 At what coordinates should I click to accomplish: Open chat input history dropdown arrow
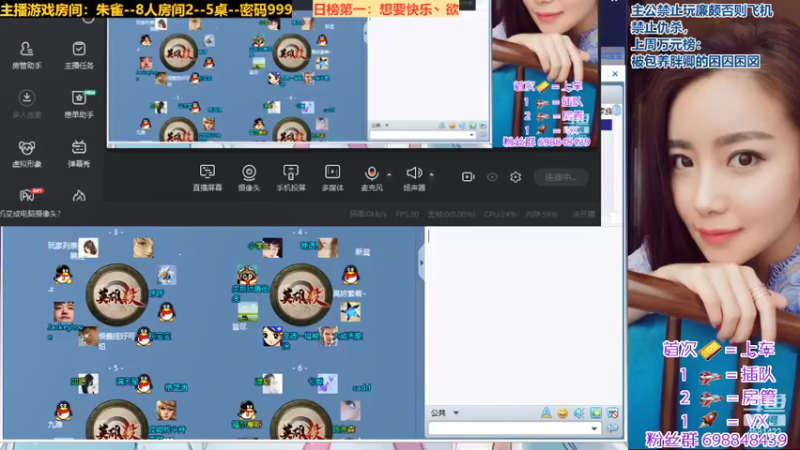(x=594, y=429)
